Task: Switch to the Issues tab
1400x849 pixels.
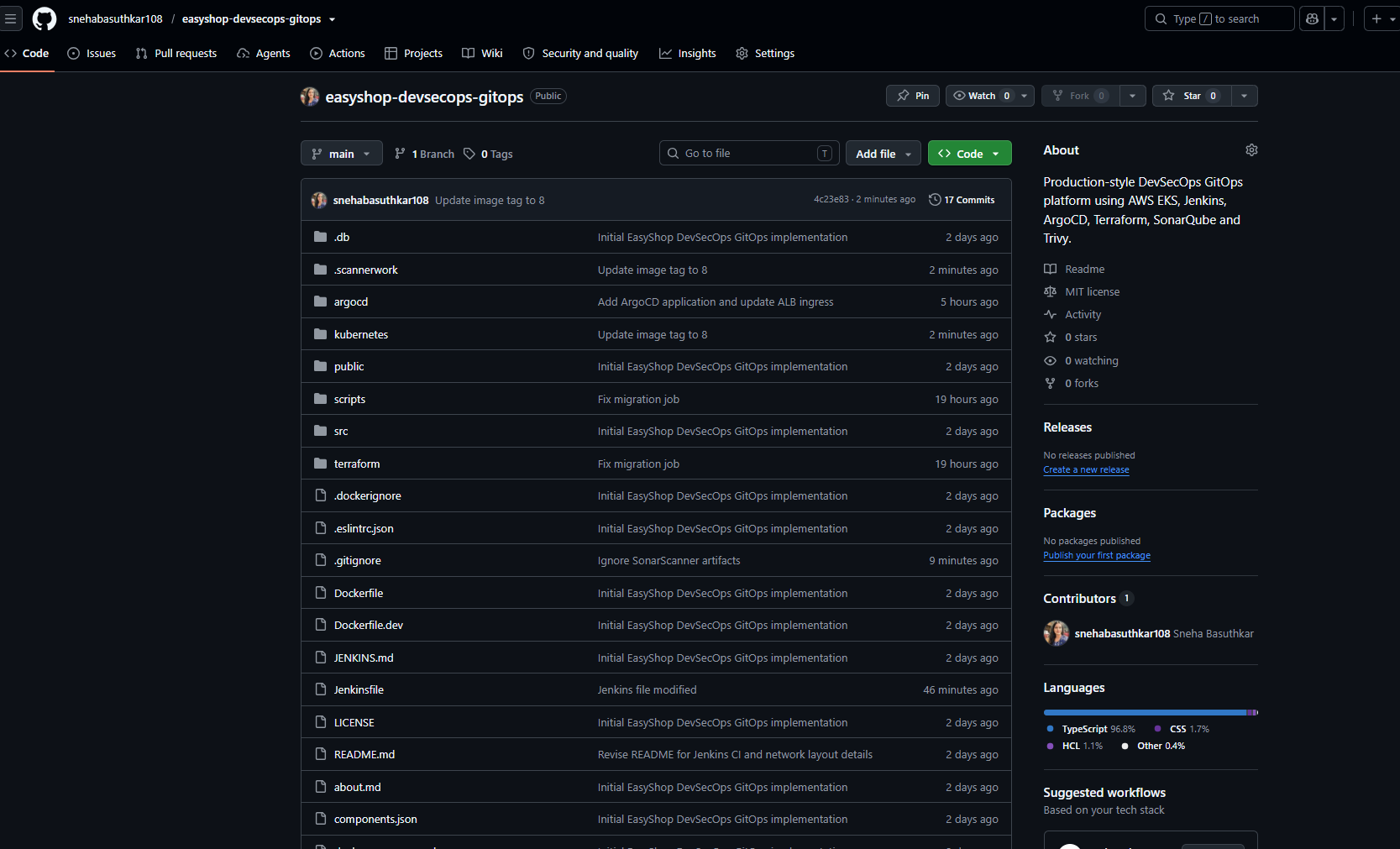Action: pos(92,53)
